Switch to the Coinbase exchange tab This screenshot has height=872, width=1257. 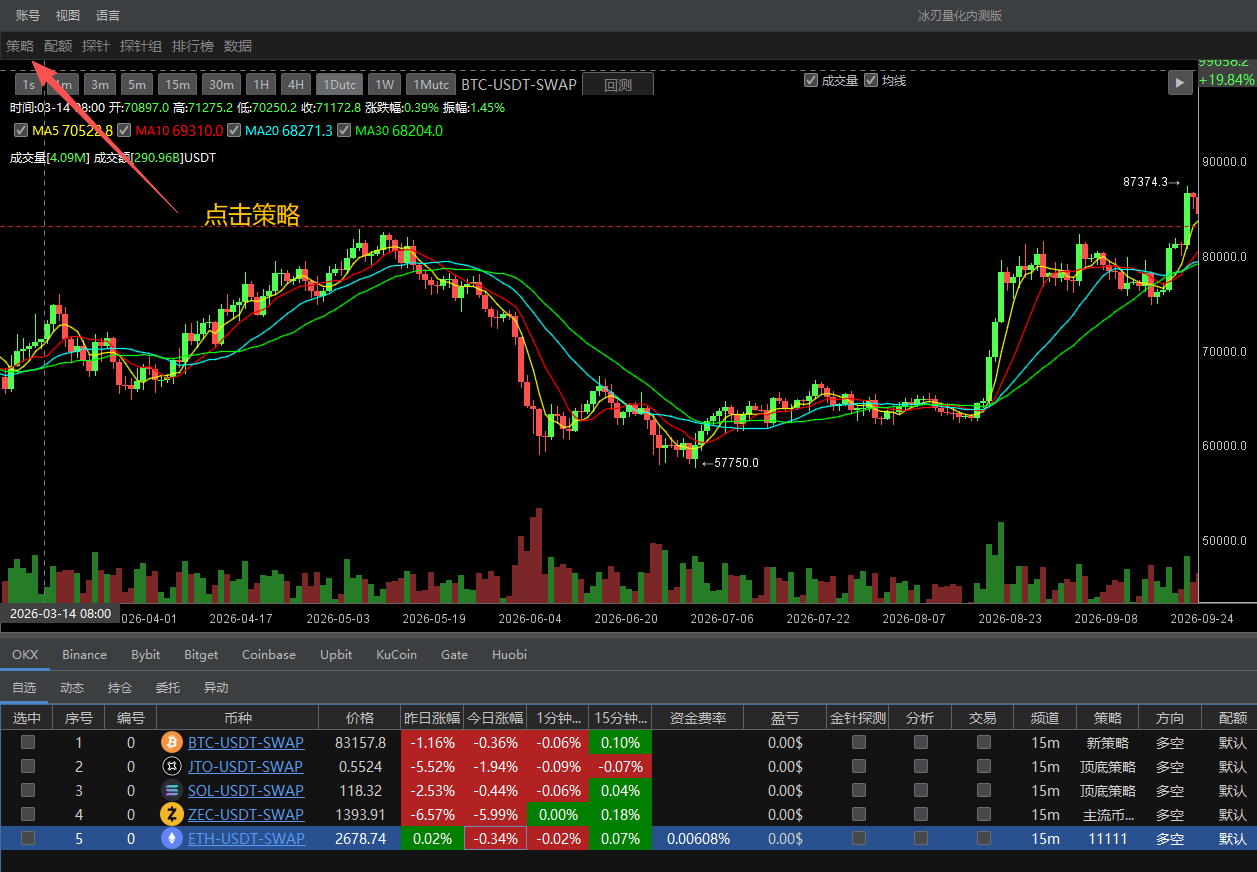pyautogui.click(x=269, y=655)
